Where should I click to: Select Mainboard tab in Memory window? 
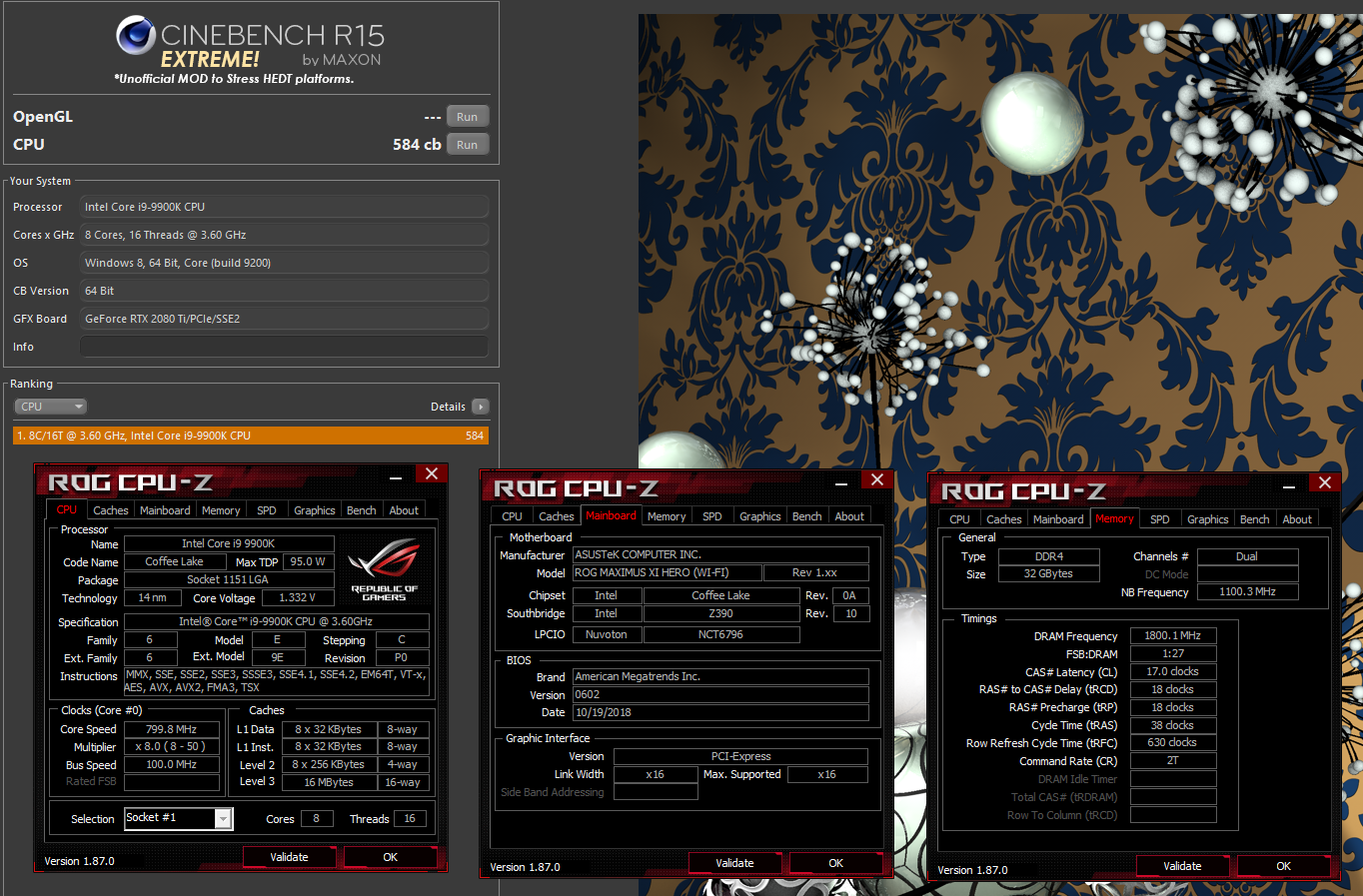pyautogui.click(x=1058, y=519)
